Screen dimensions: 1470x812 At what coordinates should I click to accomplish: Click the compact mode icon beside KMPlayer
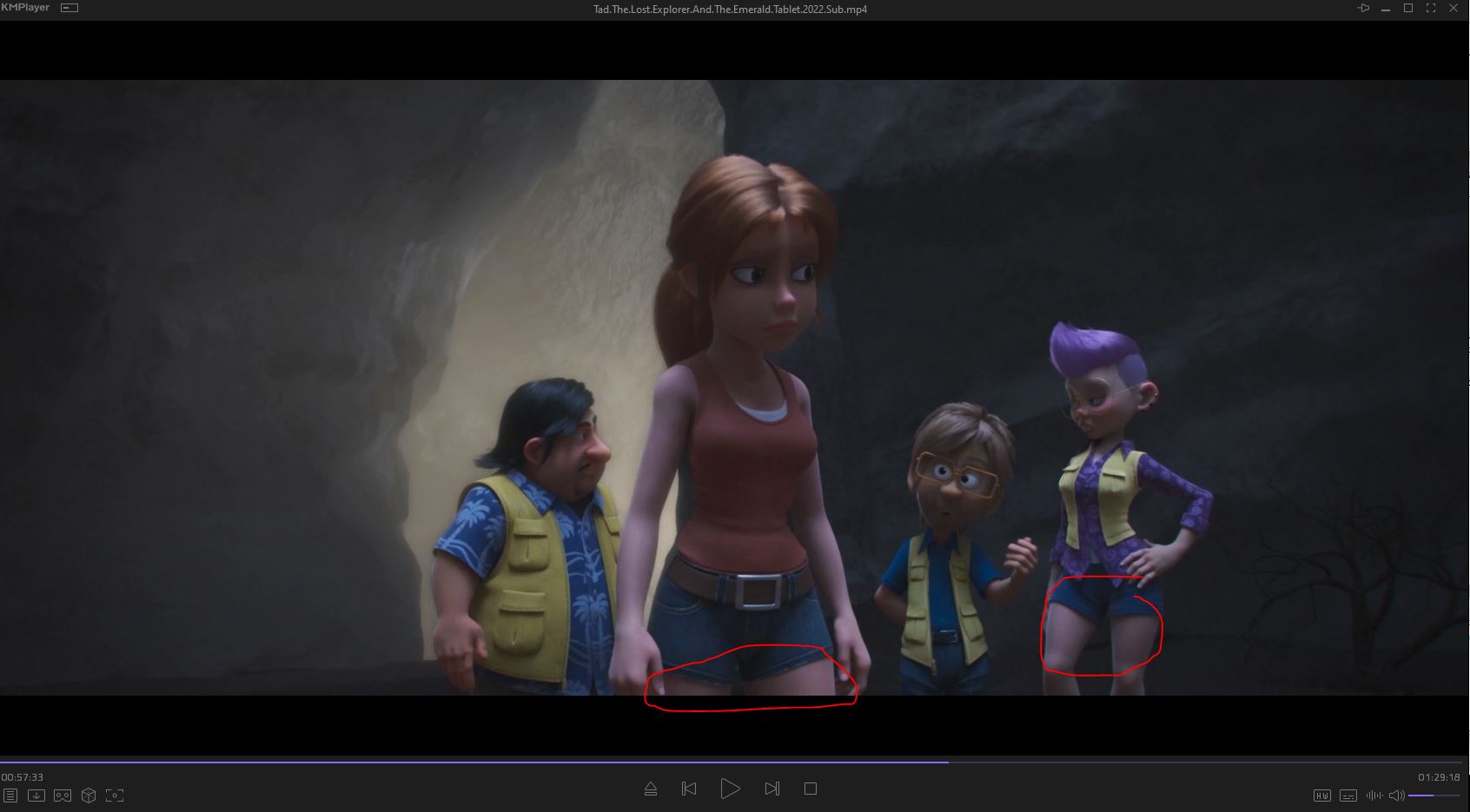tap(70, 9)
